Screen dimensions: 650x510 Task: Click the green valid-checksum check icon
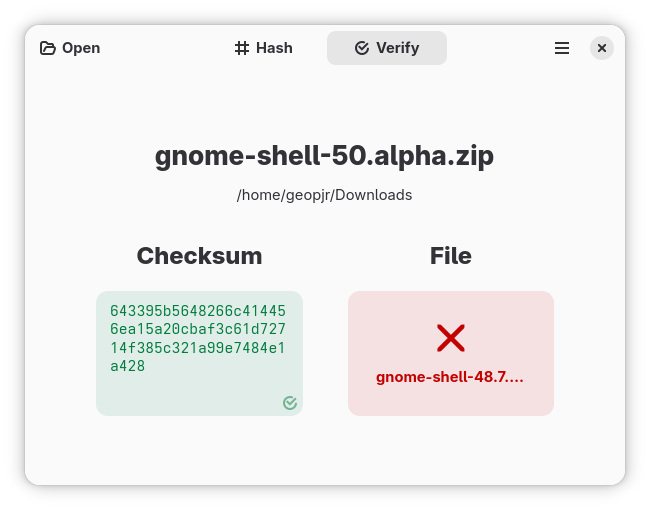[290, 403]
